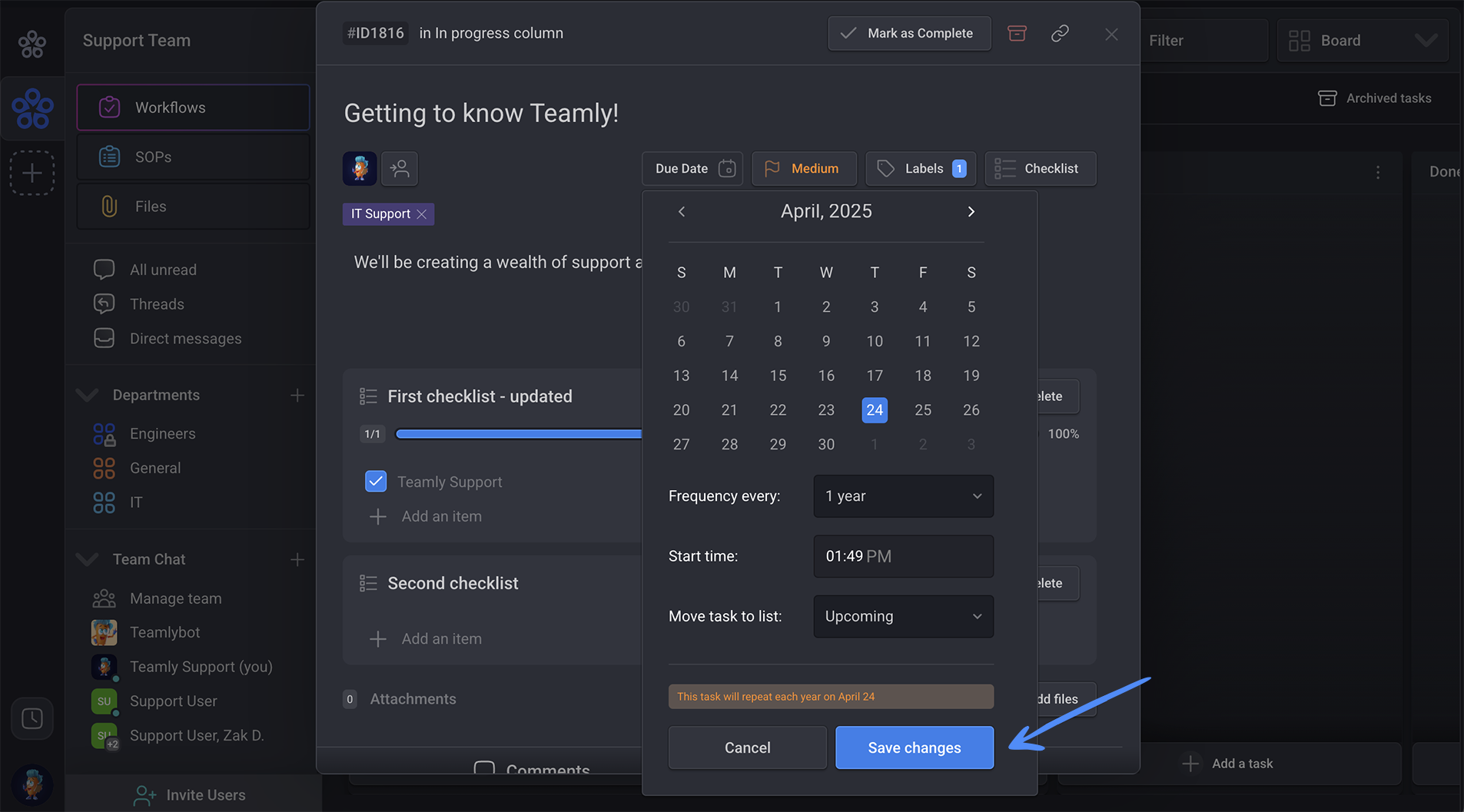Select April 15 in the calendar
This screenshot has width=1464, height=812.
778,376
